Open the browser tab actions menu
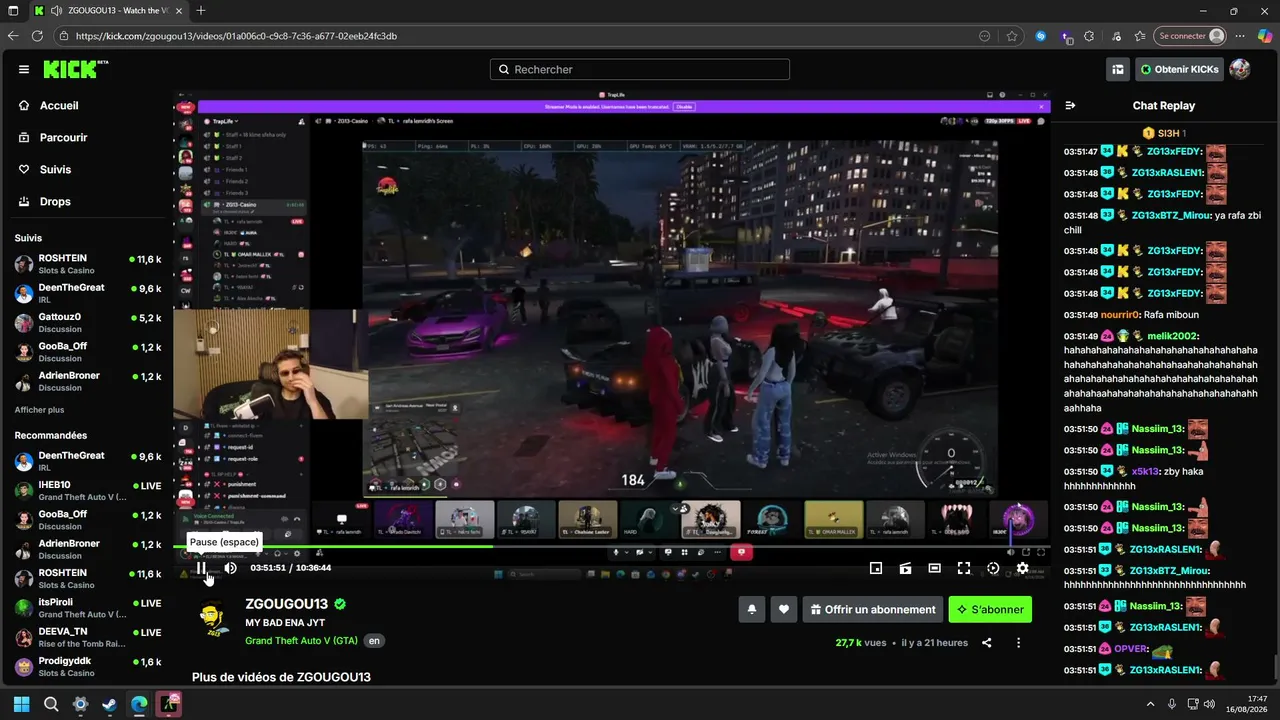This screenshot has width=1280, height=720. click(13, 11)
